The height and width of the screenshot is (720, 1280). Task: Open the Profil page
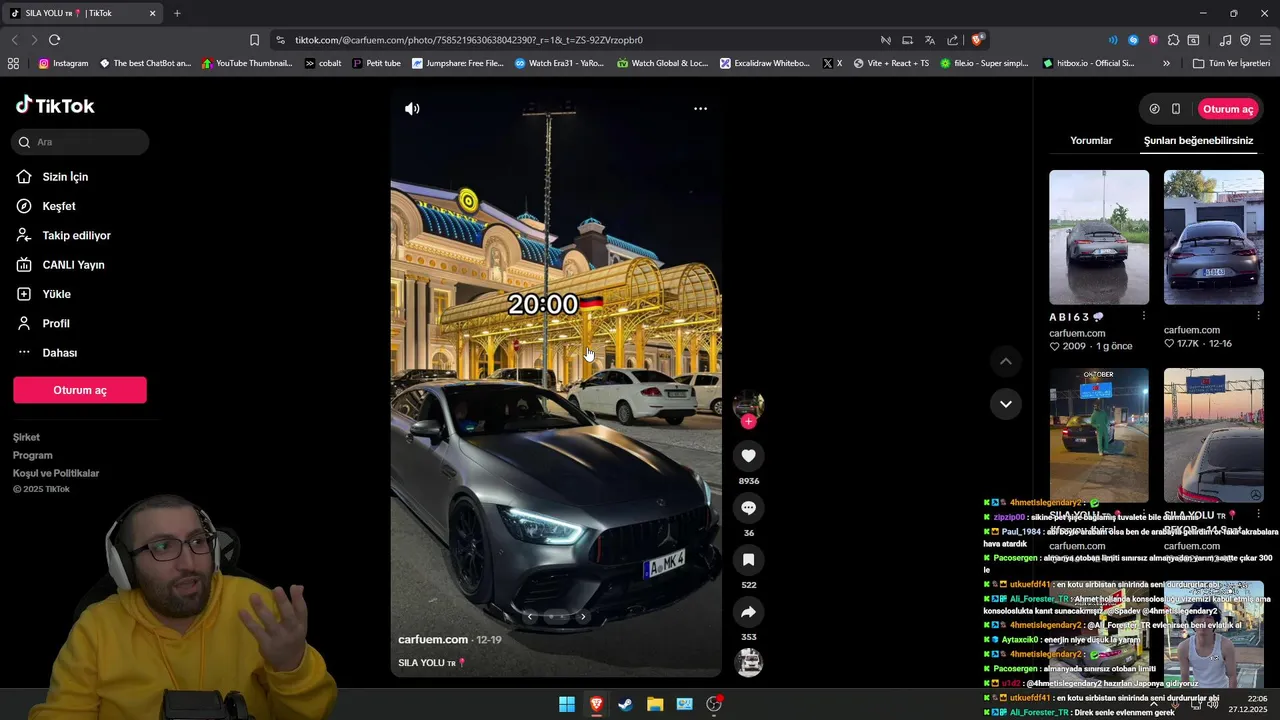click(x=56, y=324)
